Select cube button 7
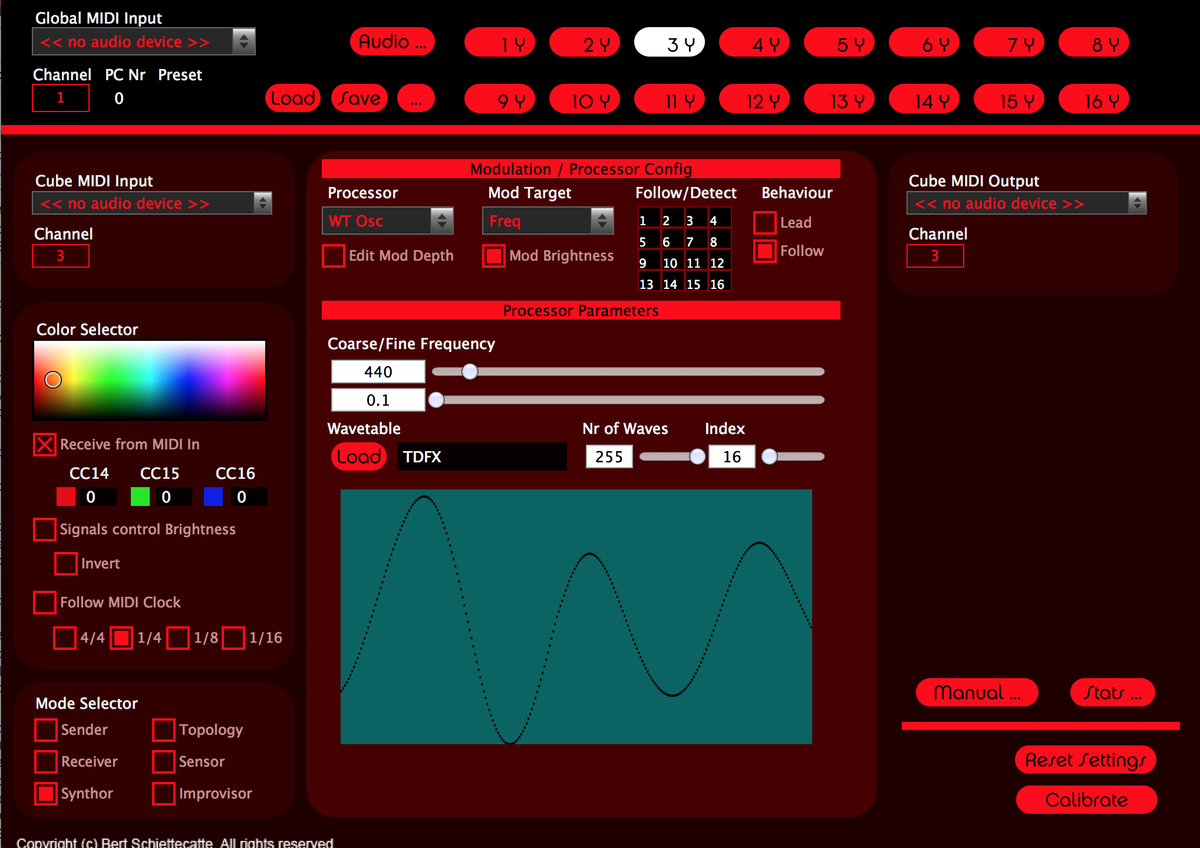The height and width of the screenshot is (848, 1200). pyautogui.click(x=1010, y=42)
